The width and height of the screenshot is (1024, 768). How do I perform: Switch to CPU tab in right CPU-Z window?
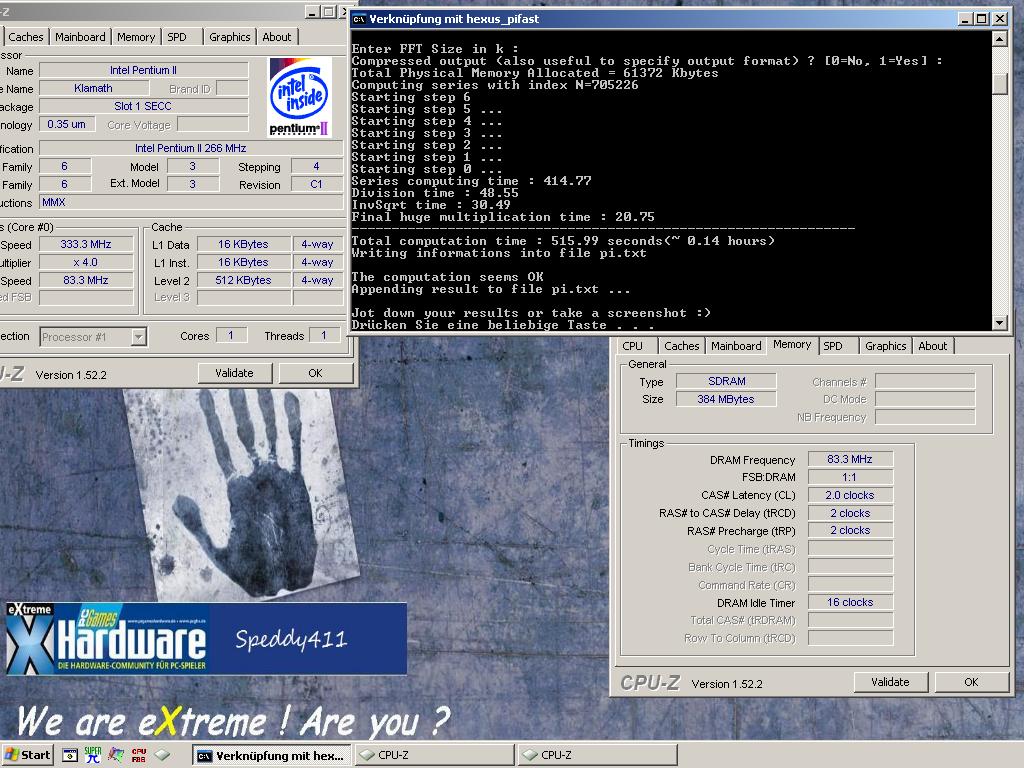(632, 345)
